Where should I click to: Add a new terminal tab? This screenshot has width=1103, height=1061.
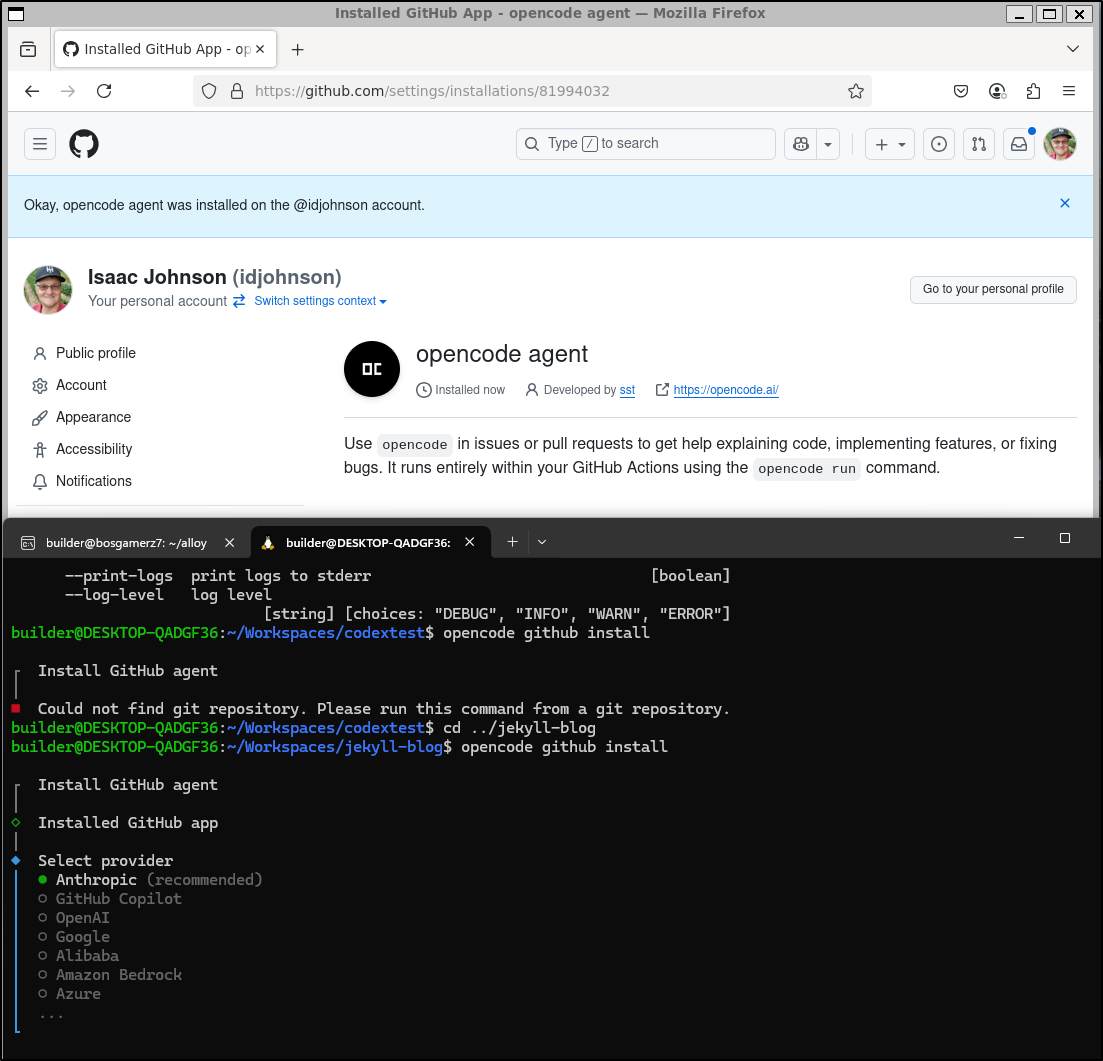pos(512,542)
